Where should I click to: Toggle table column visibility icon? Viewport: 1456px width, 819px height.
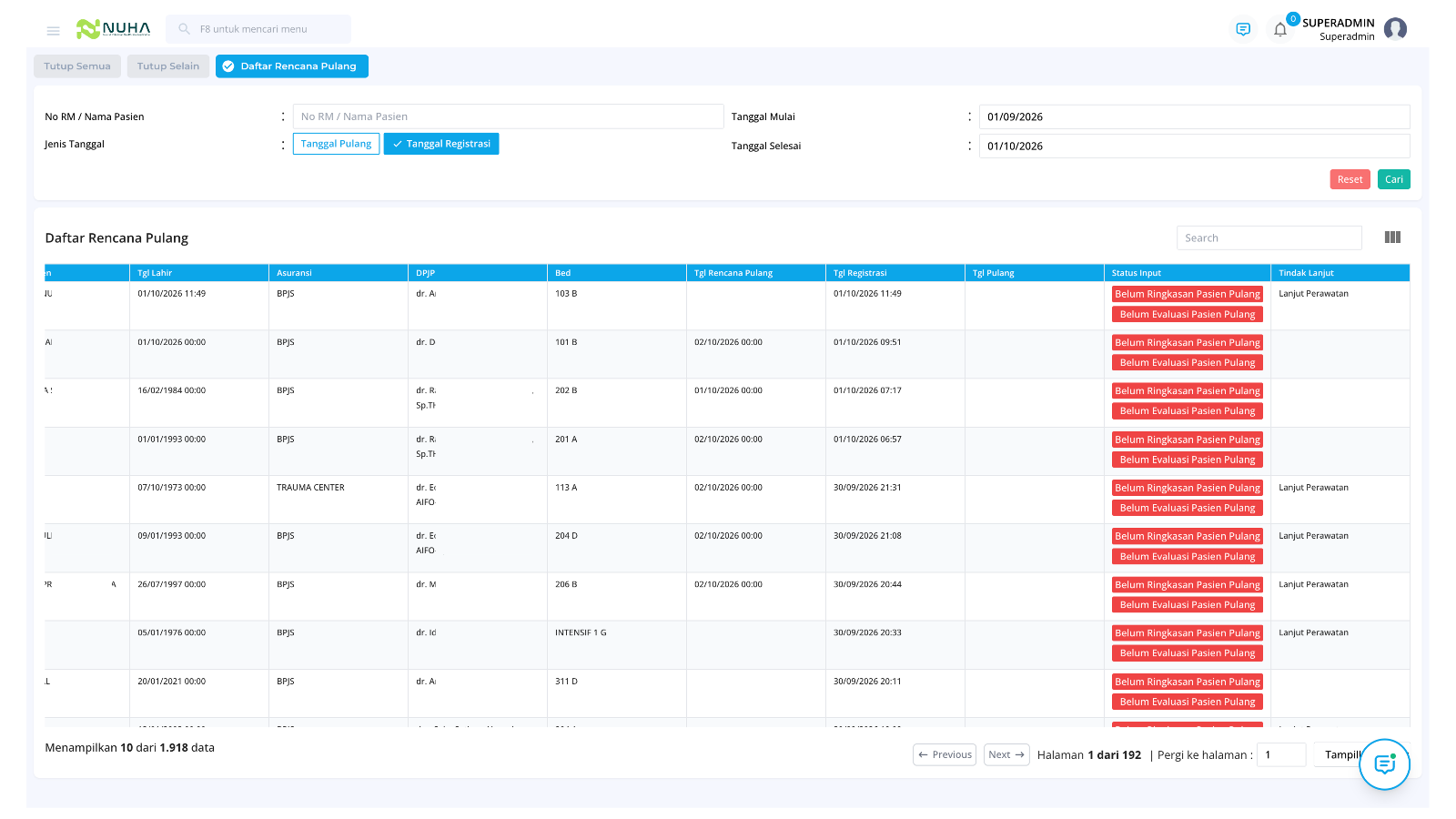(x=1392, y=238)
